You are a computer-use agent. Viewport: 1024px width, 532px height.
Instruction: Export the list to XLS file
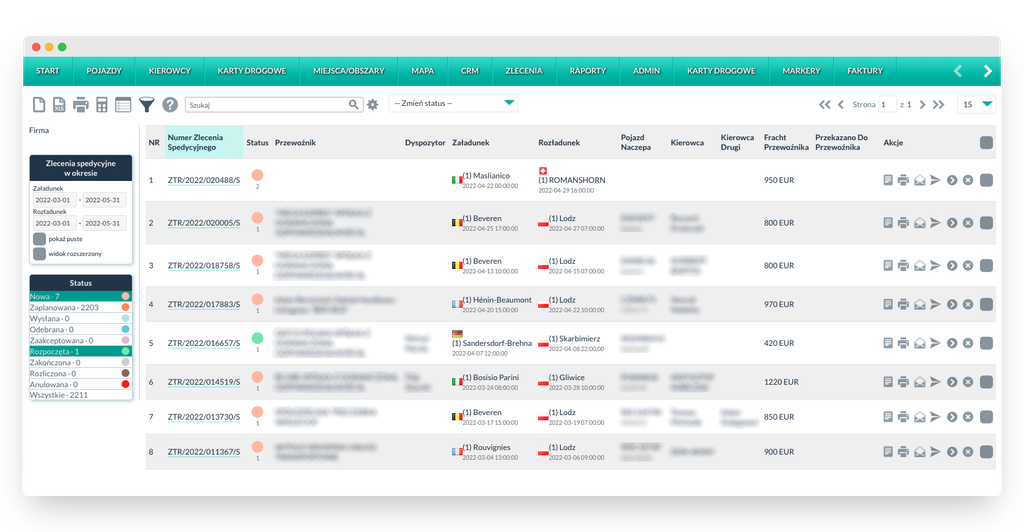tap(59, 104)
